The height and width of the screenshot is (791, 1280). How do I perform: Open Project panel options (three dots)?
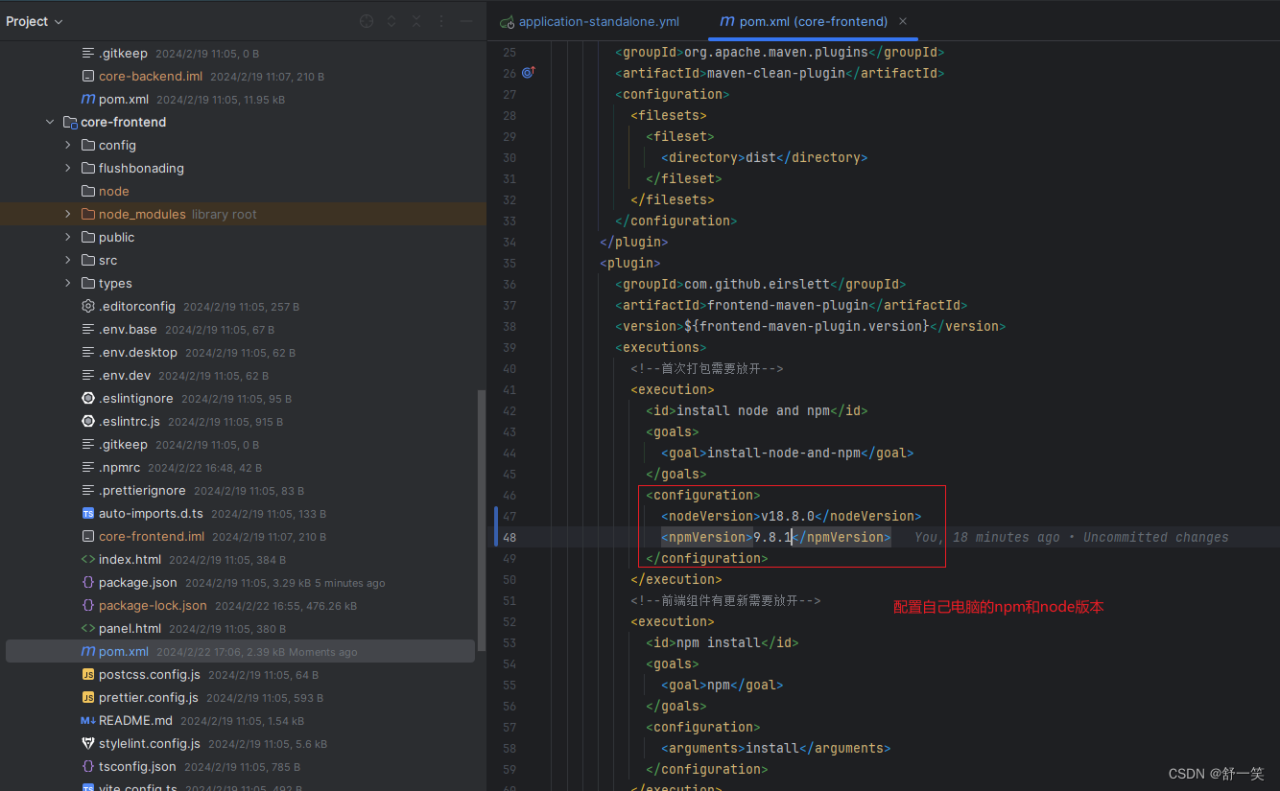coord(441,21)
